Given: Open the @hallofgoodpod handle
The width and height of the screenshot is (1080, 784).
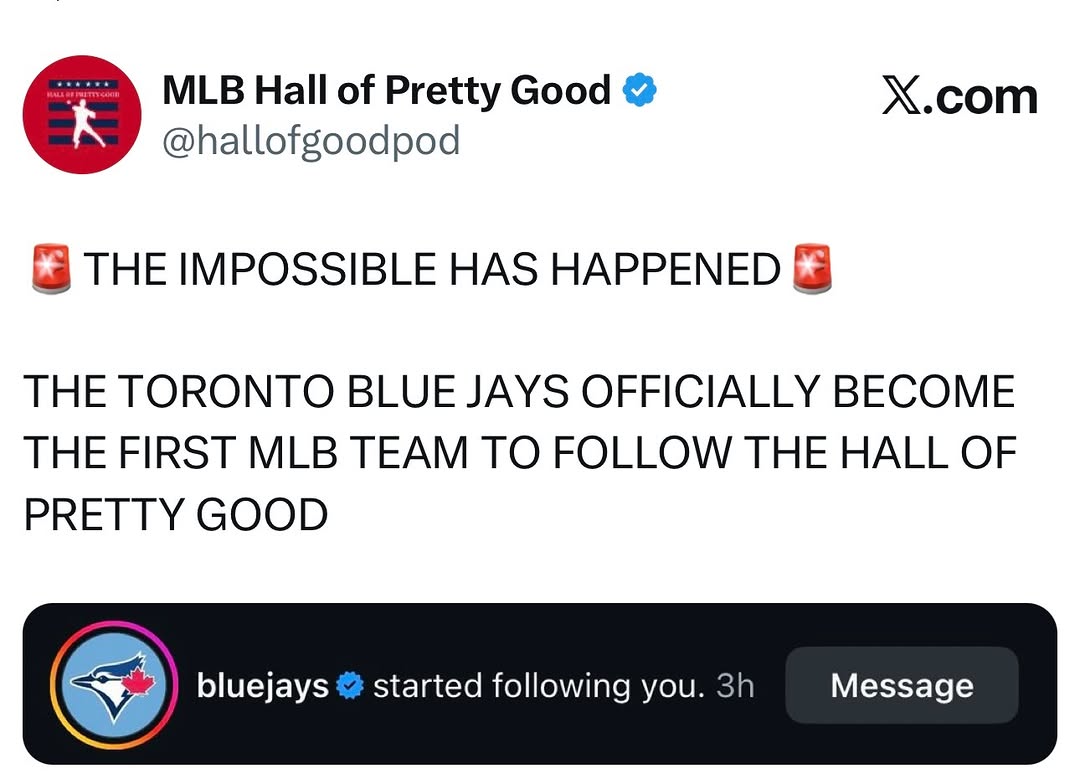Looking at the screenshot, I should [x=311, y=141].
